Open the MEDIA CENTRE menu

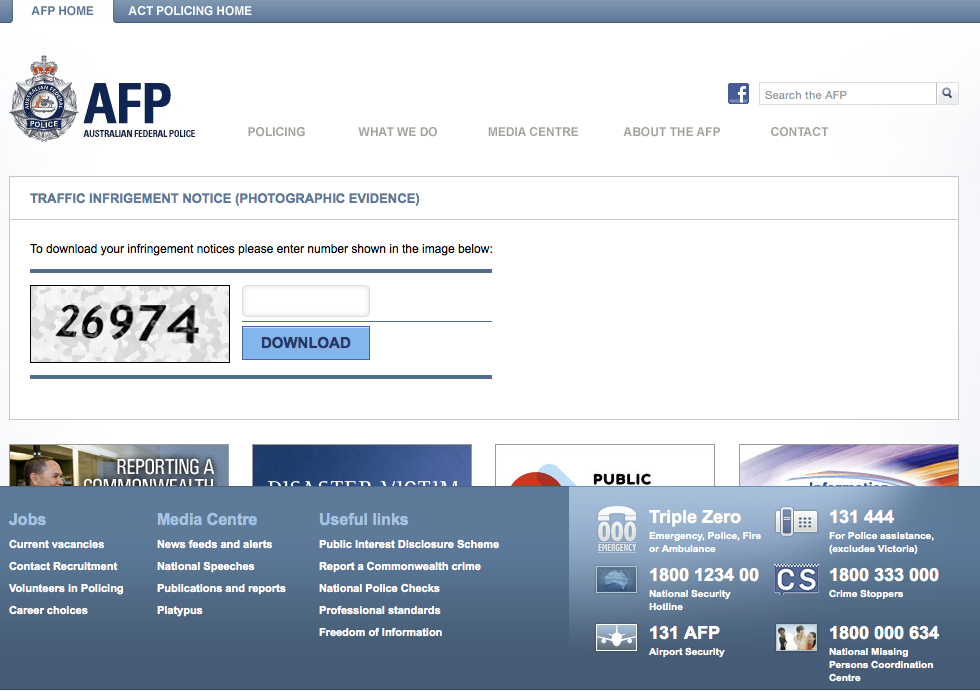[x=533, y=132]
